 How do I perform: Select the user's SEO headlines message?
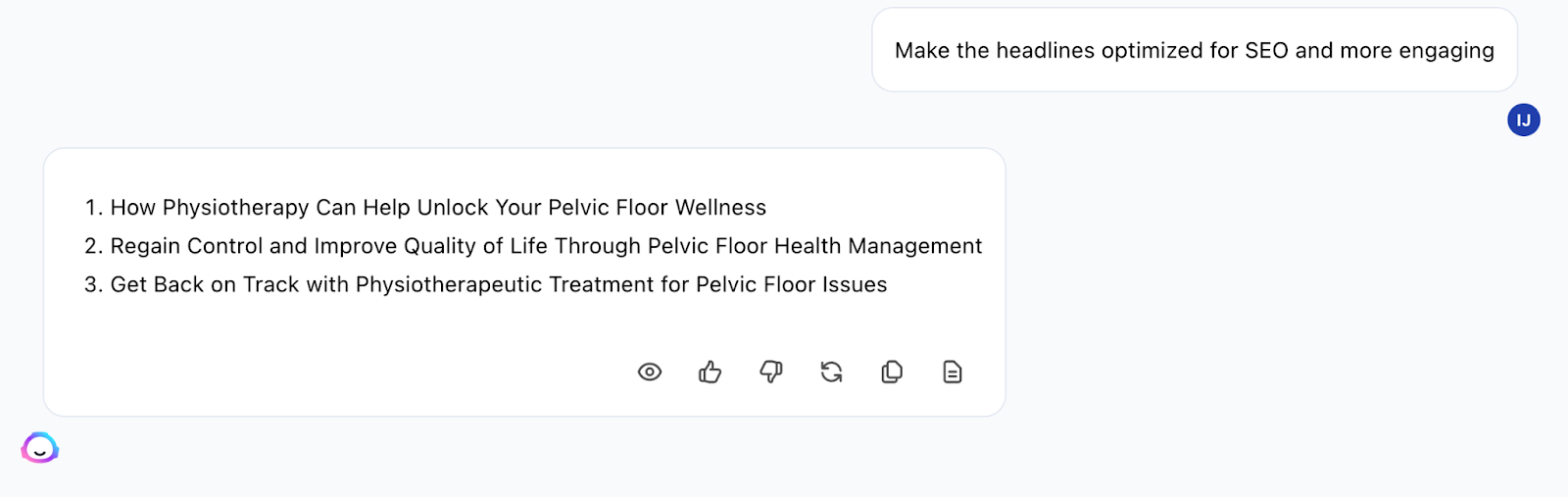pyautogui.click(x=1194, y=51)
